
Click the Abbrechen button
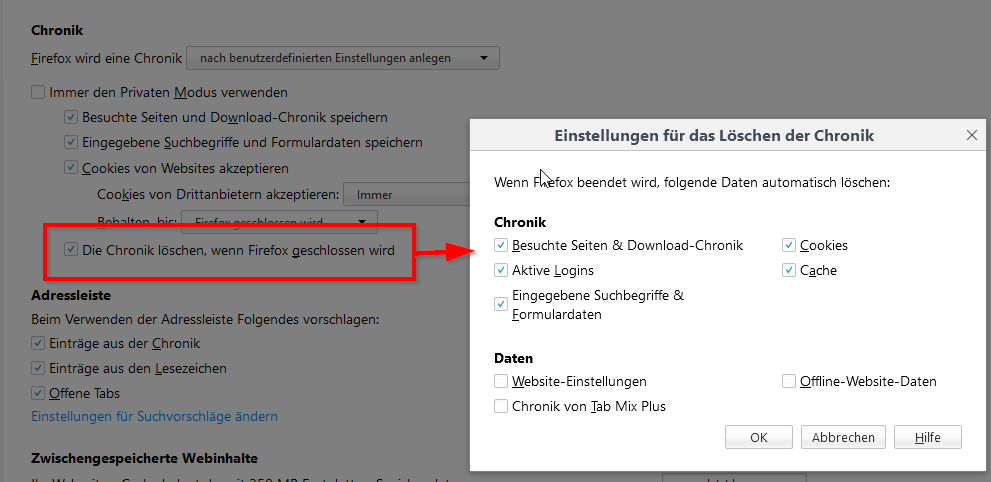point(843,437)
